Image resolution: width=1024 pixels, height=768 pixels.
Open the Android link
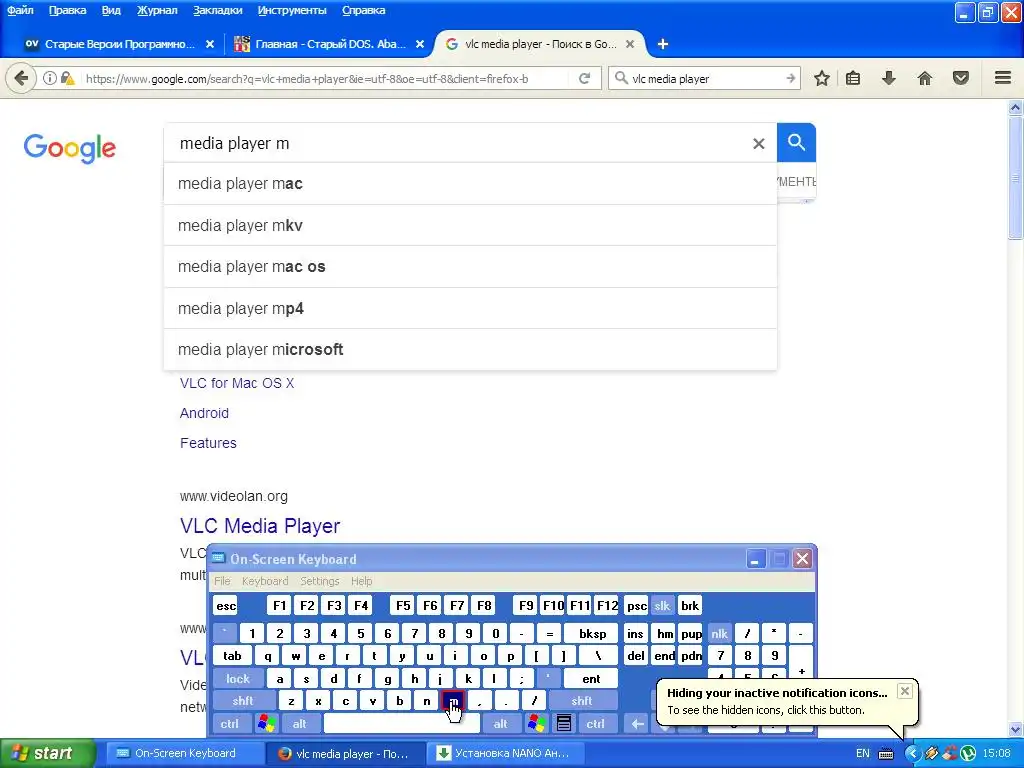(x=204, y=413)
